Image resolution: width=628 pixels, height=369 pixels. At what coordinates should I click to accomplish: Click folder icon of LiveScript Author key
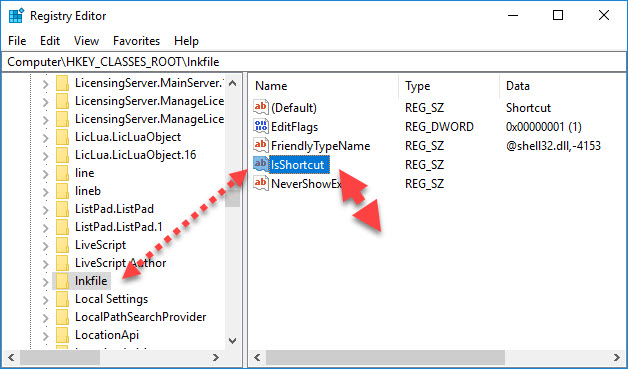coord(62,263)
